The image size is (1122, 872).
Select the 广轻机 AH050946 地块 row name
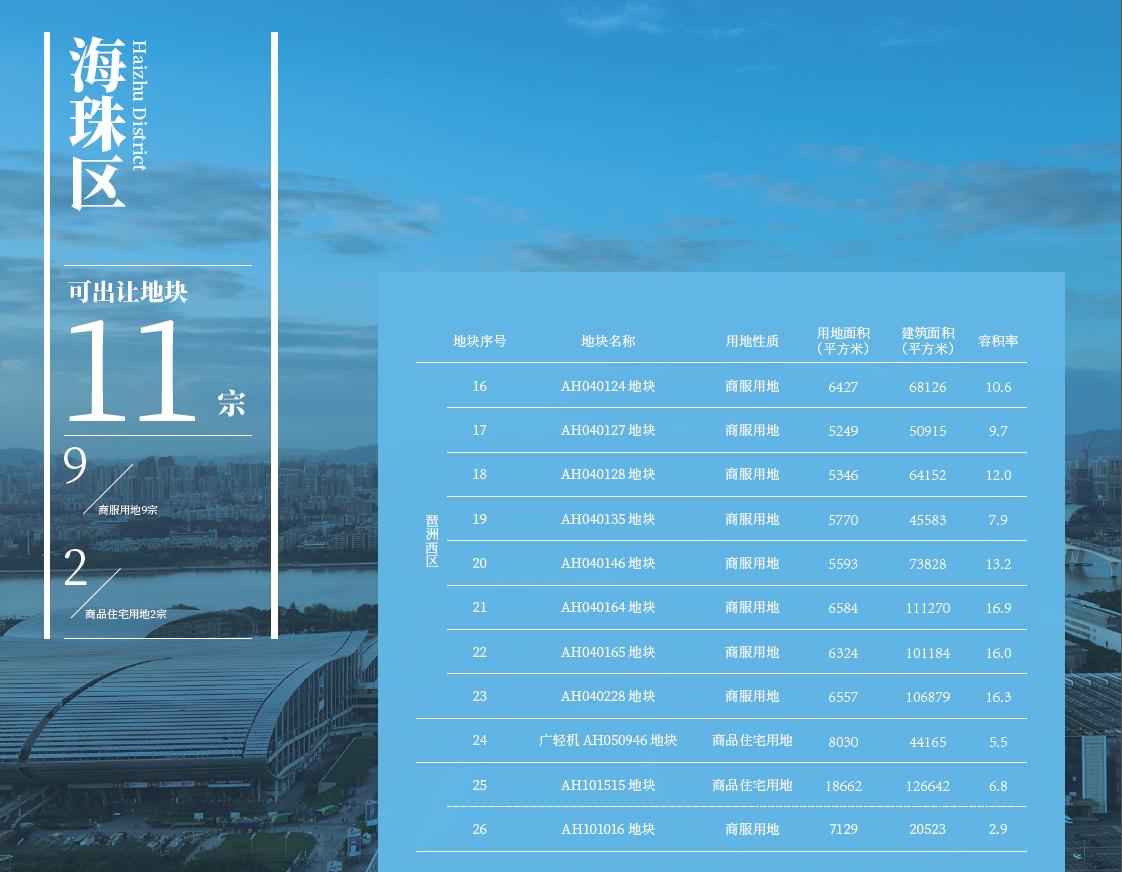(x=607, y=741)
